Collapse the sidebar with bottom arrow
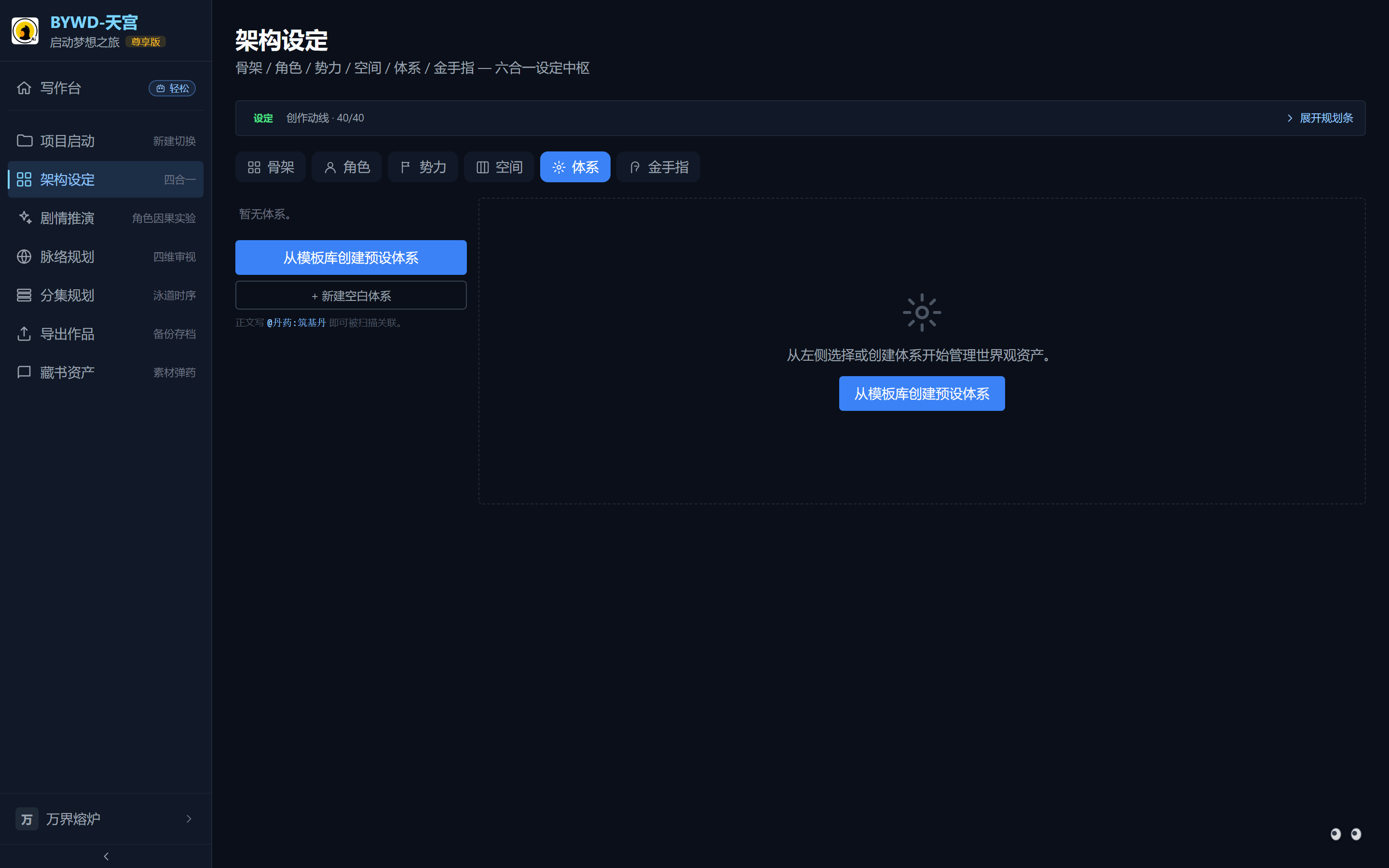The height and width of the screenshot is (868, 1389). pos(106,856)
